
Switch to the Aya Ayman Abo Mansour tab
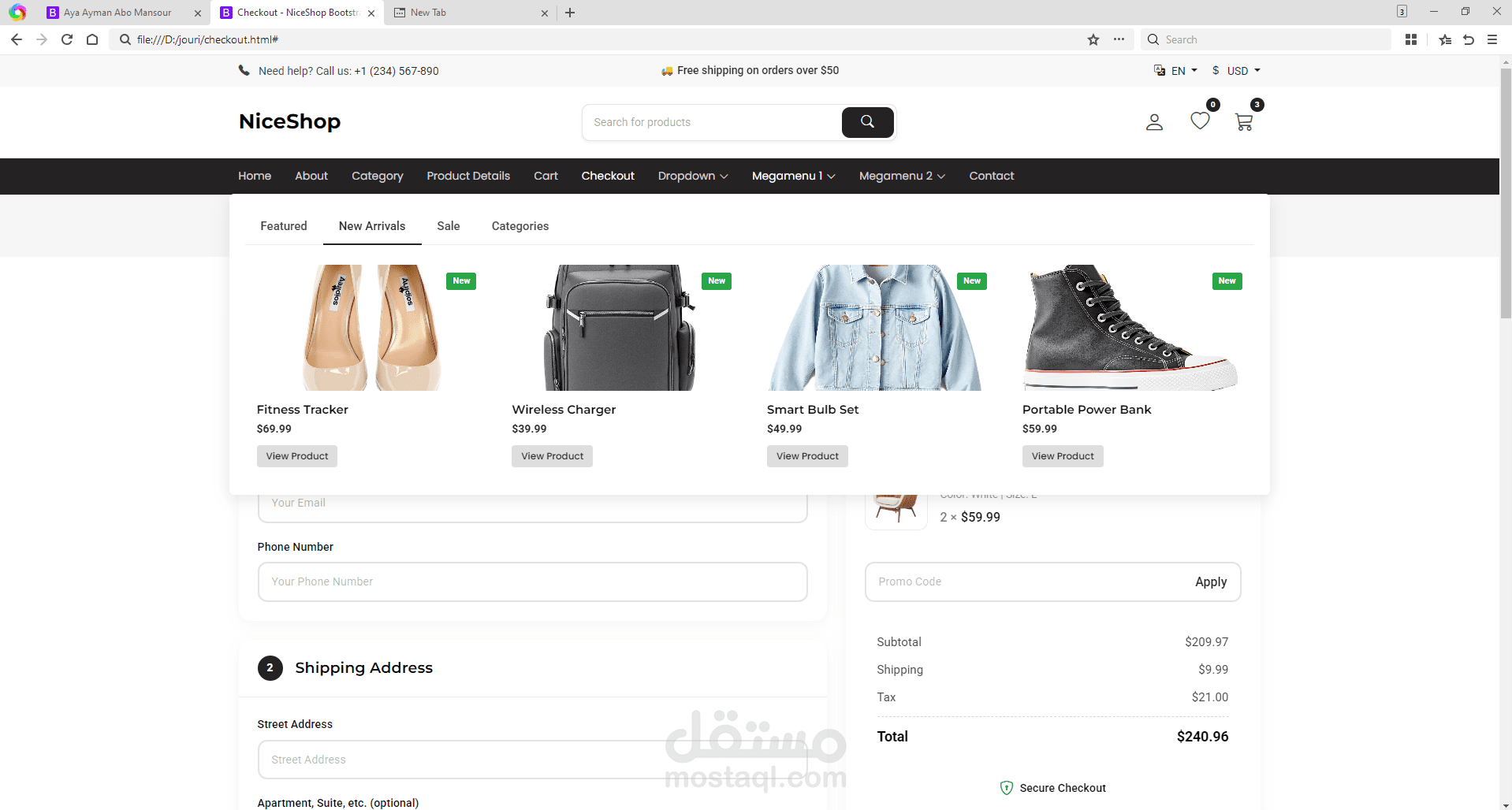(x=117, y=13)
